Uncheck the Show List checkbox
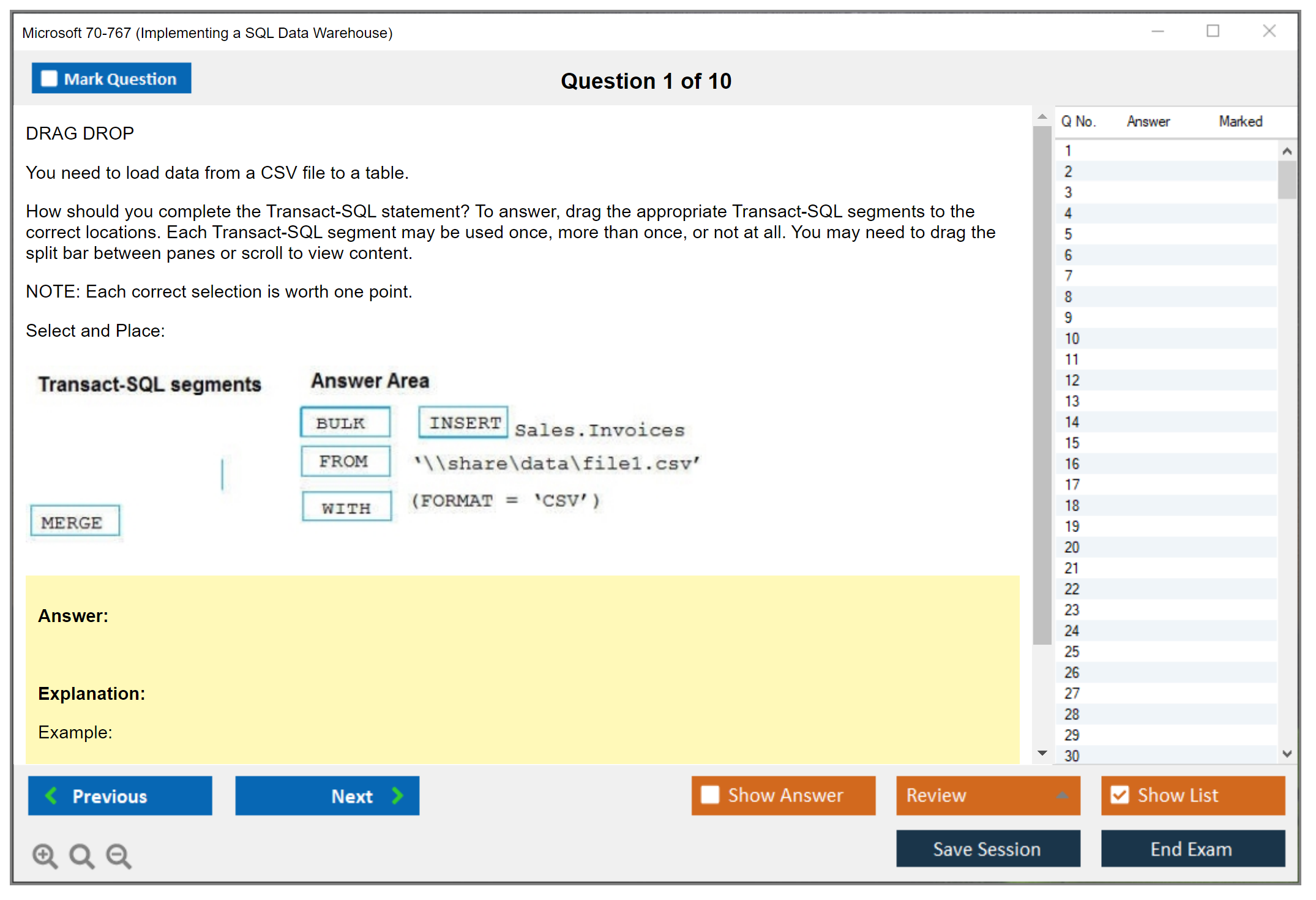The width and height of the screenshot is (1316, 900). (1120, 795)
